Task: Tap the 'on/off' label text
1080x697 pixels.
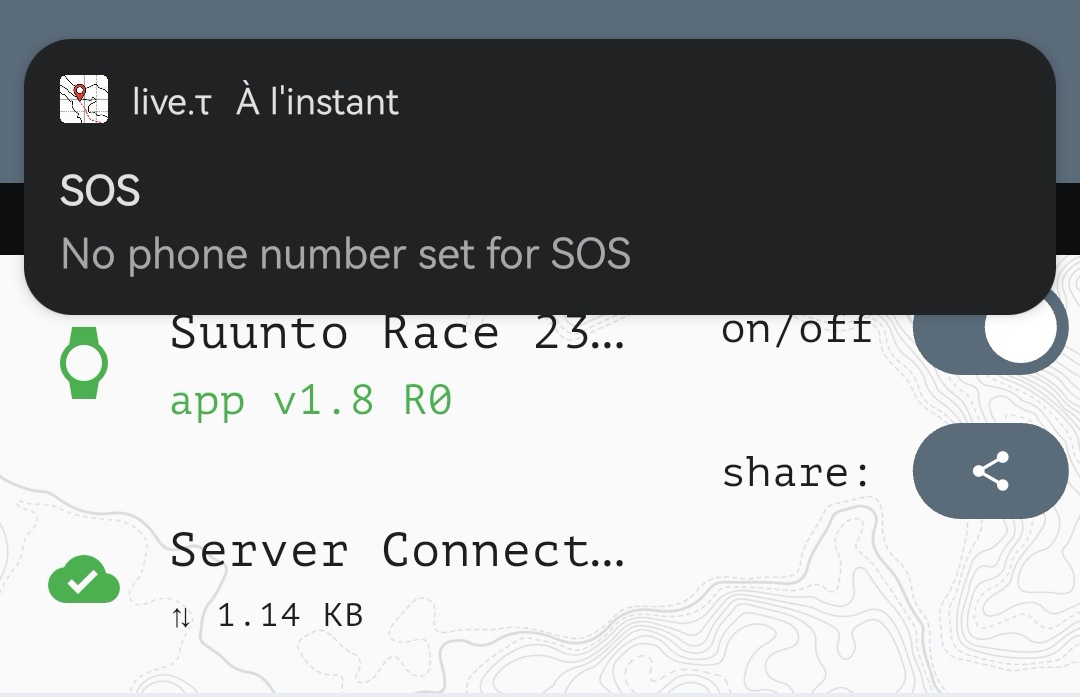Action: 796,330
